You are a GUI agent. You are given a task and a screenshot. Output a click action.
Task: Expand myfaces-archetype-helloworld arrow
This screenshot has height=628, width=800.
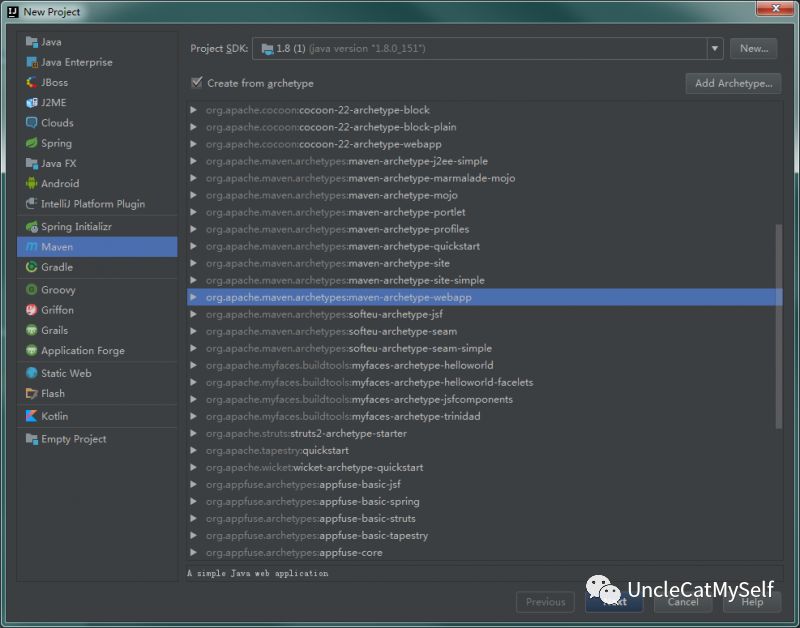tap(193, 365)
